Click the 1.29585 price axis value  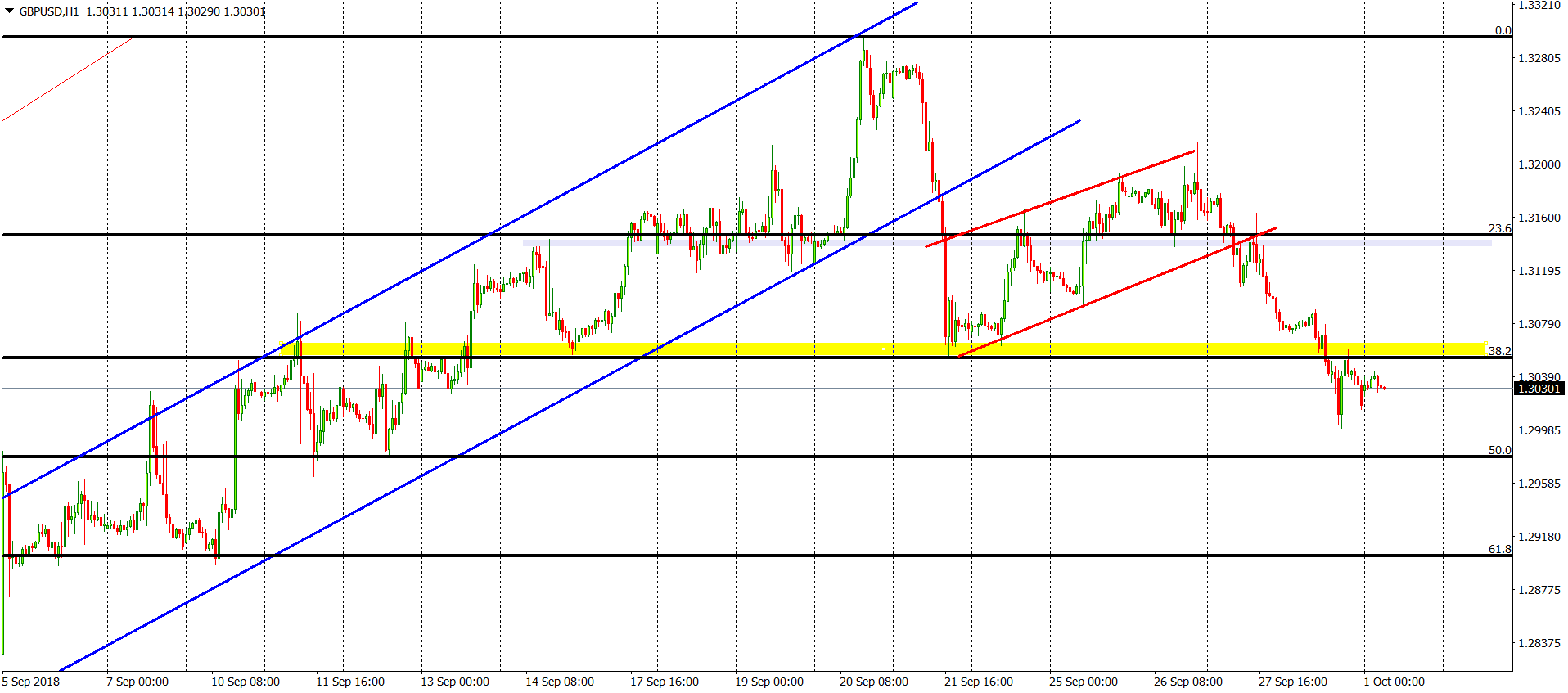[x=1539, y=484]
